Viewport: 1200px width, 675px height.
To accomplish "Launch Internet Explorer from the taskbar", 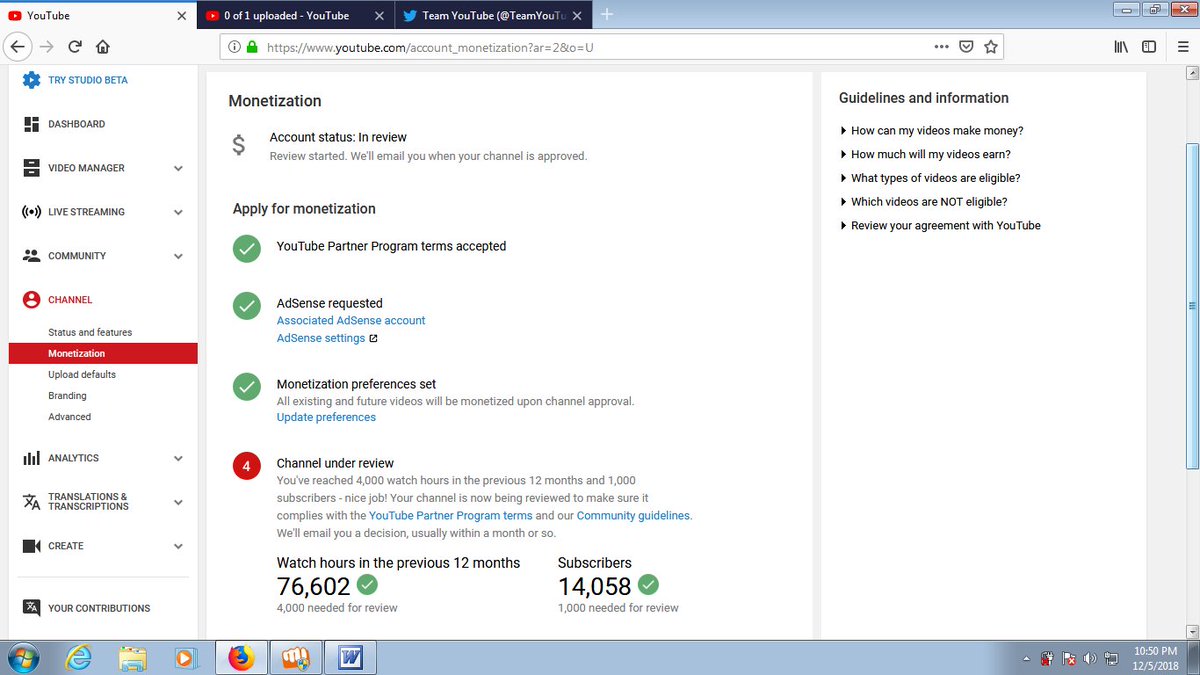I will pos(79,658).
